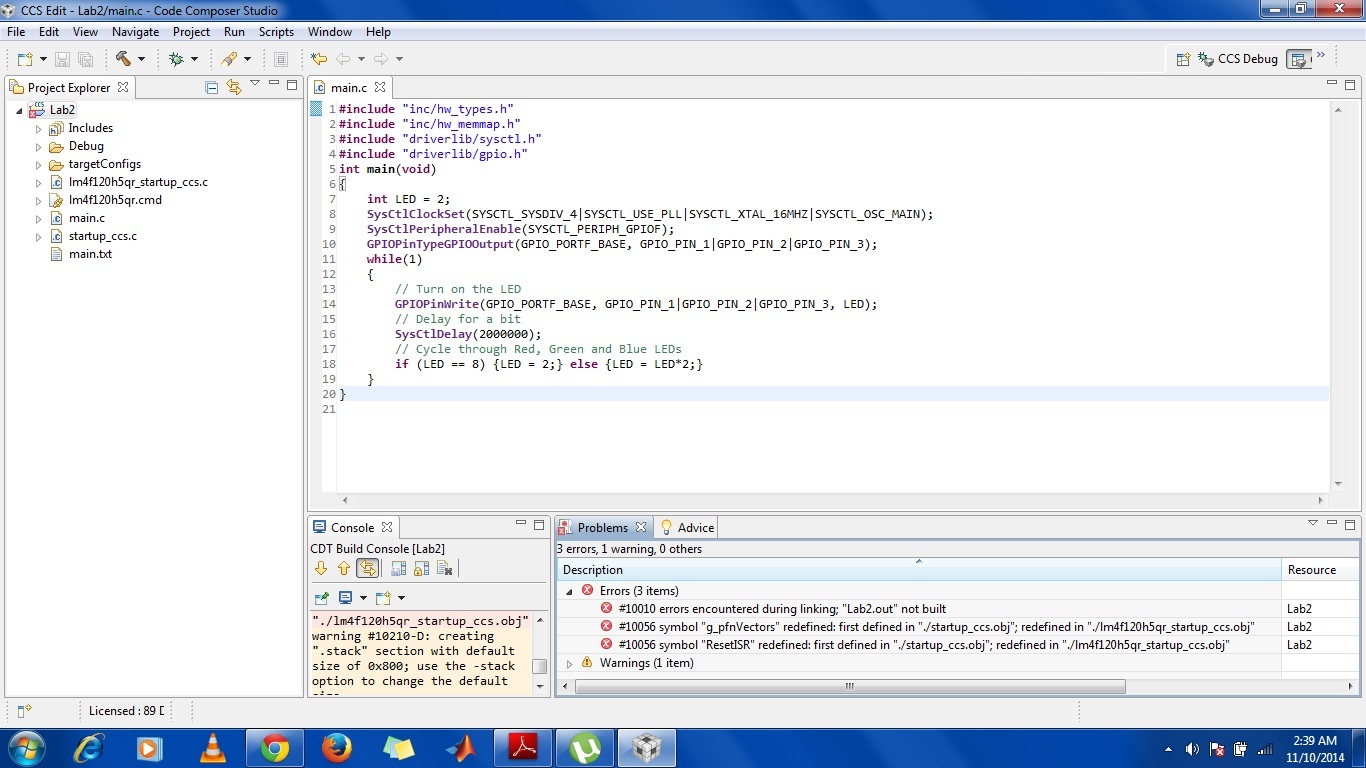Screen dimensions: 1366x768
Task: Open the Scripts menu
Action: (276, 32)
